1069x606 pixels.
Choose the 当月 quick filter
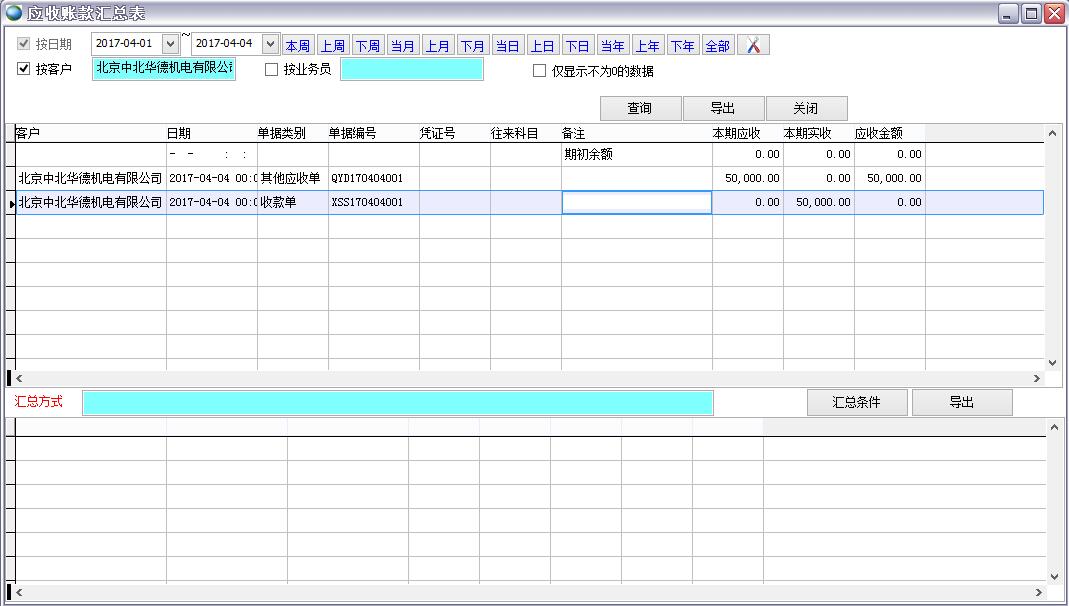402,46
